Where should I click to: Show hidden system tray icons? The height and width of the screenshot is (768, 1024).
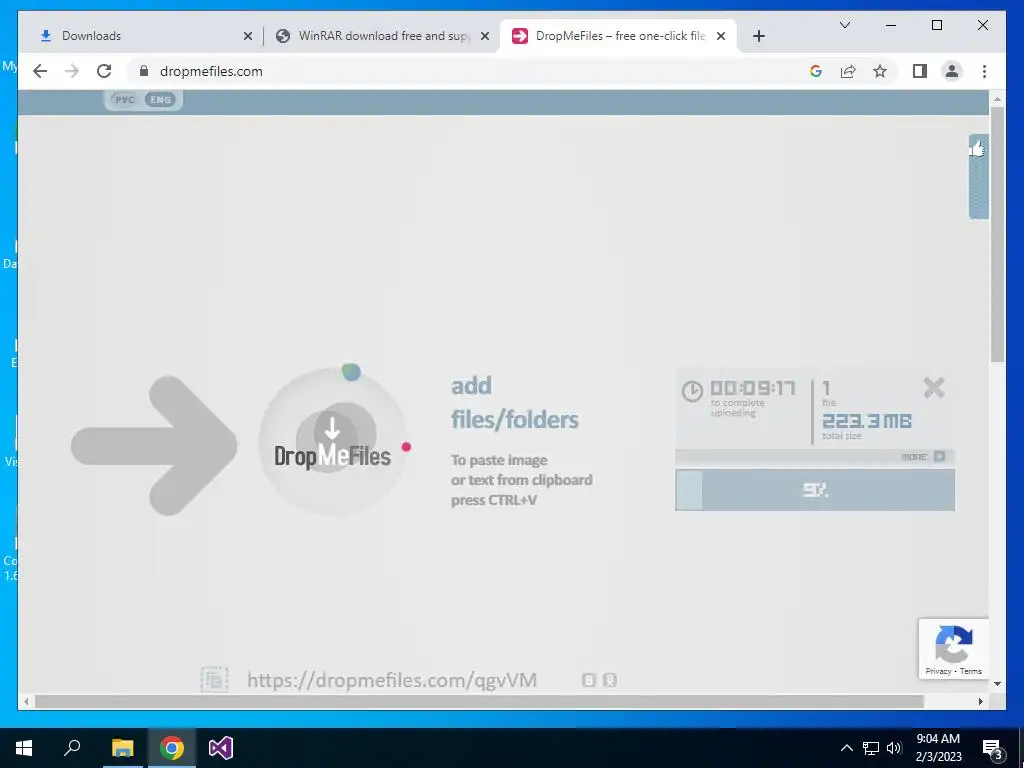(x=846, y=748)
